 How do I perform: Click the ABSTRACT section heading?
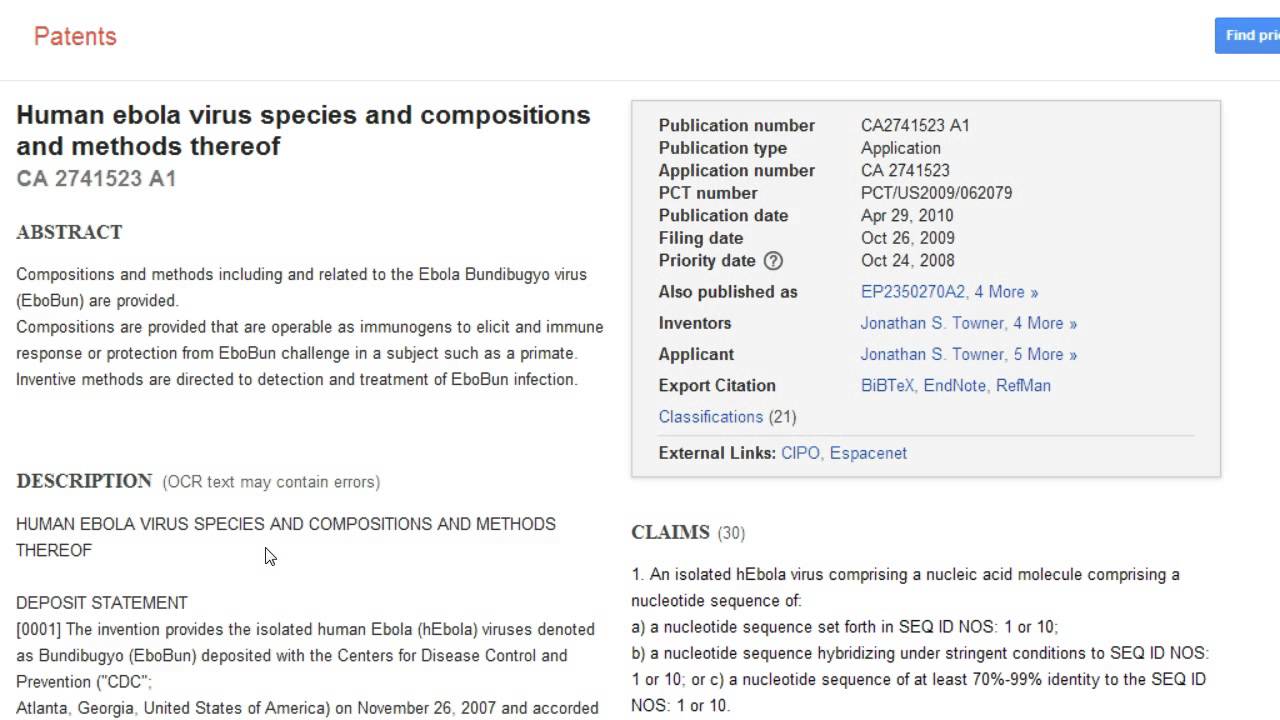click(69, 232)
